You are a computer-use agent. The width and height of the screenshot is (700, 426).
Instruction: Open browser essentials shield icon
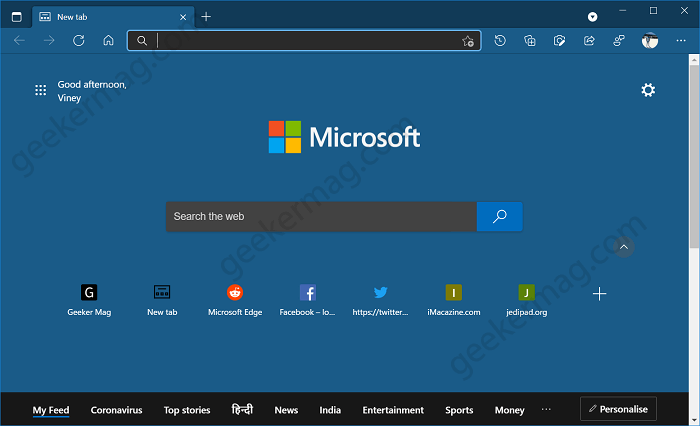pyautogui.click(x=559, y=41)
